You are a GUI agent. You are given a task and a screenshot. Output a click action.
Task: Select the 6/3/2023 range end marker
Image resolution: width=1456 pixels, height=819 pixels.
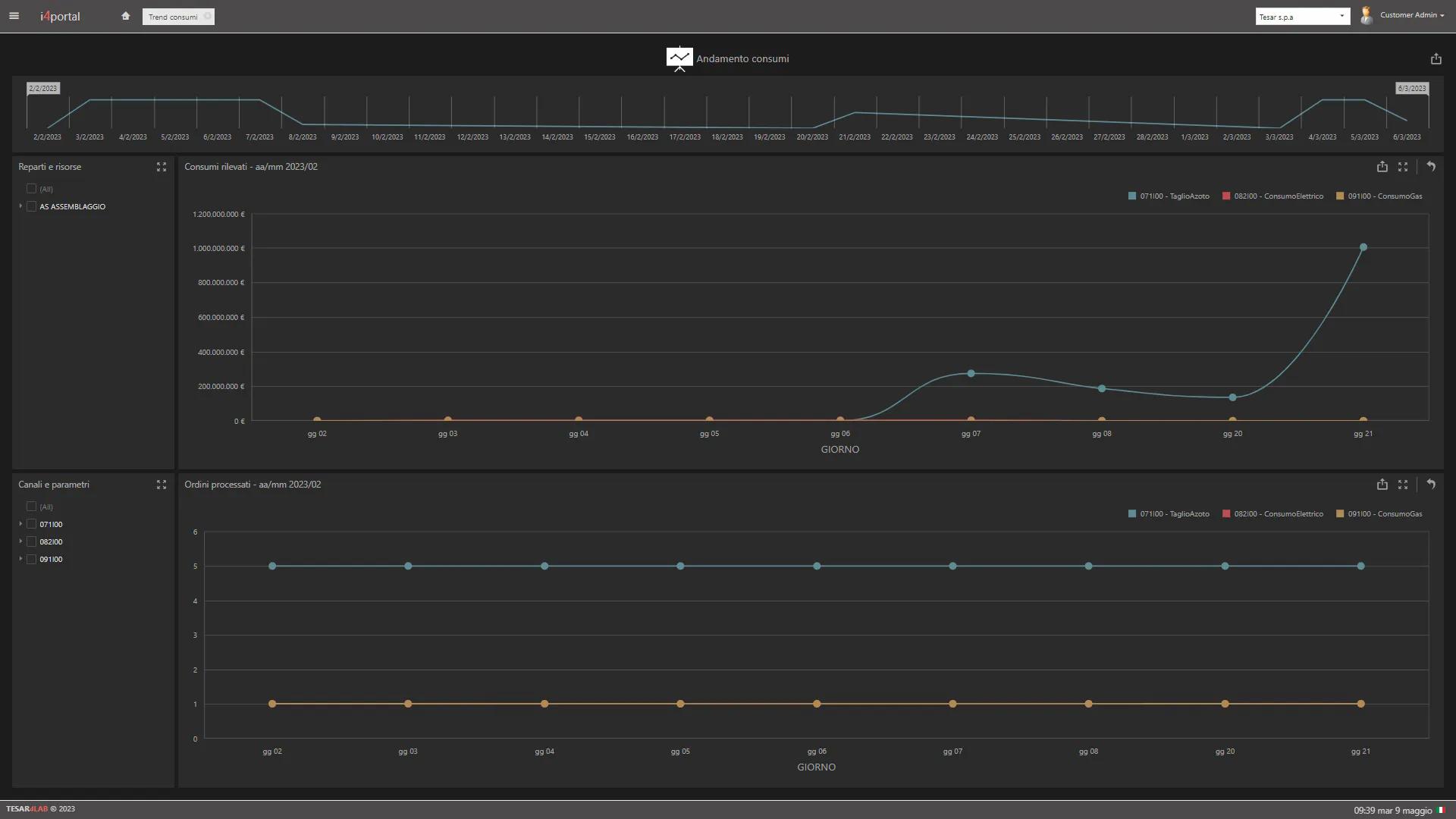point(1411,89)
